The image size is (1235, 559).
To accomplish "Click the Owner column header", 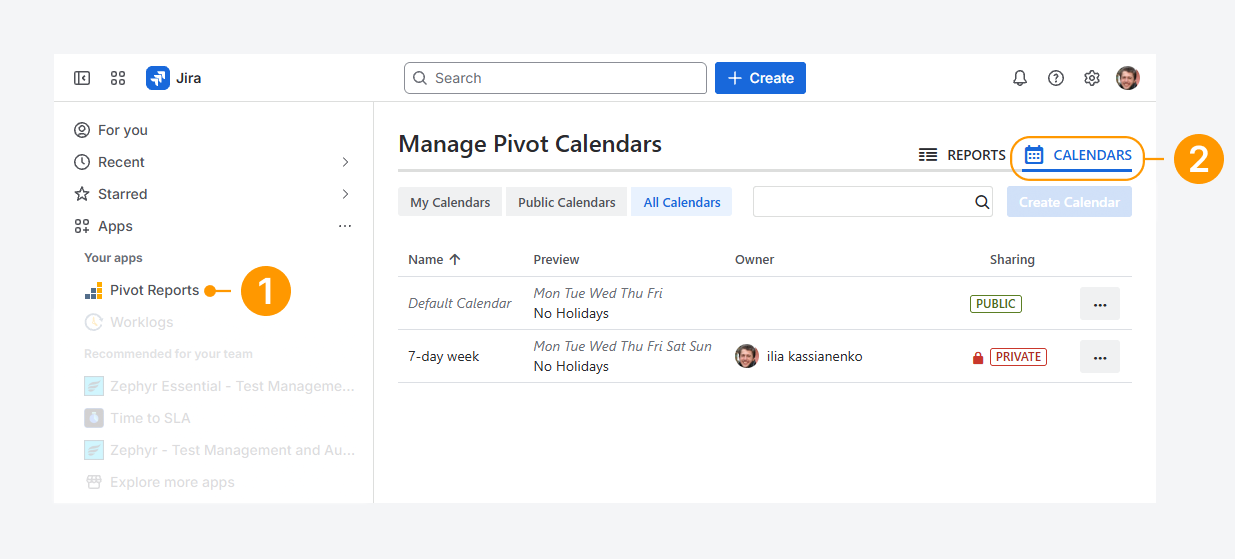I will [754, 259].
